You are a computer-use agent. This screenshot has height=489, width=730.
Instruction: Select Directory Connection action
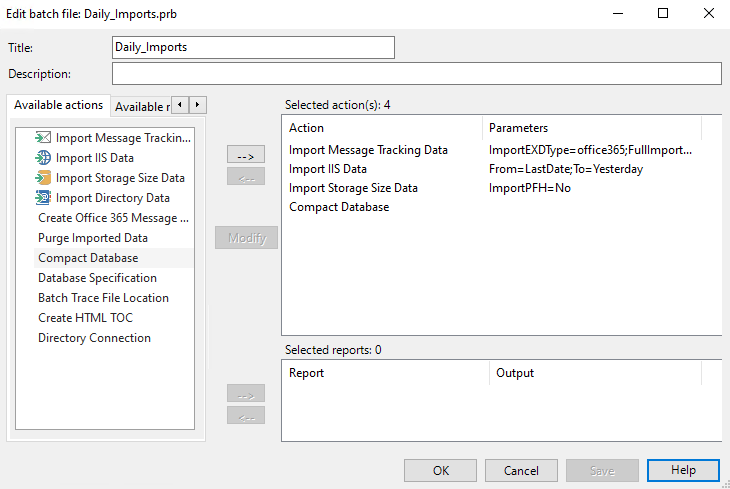(94, 338)
